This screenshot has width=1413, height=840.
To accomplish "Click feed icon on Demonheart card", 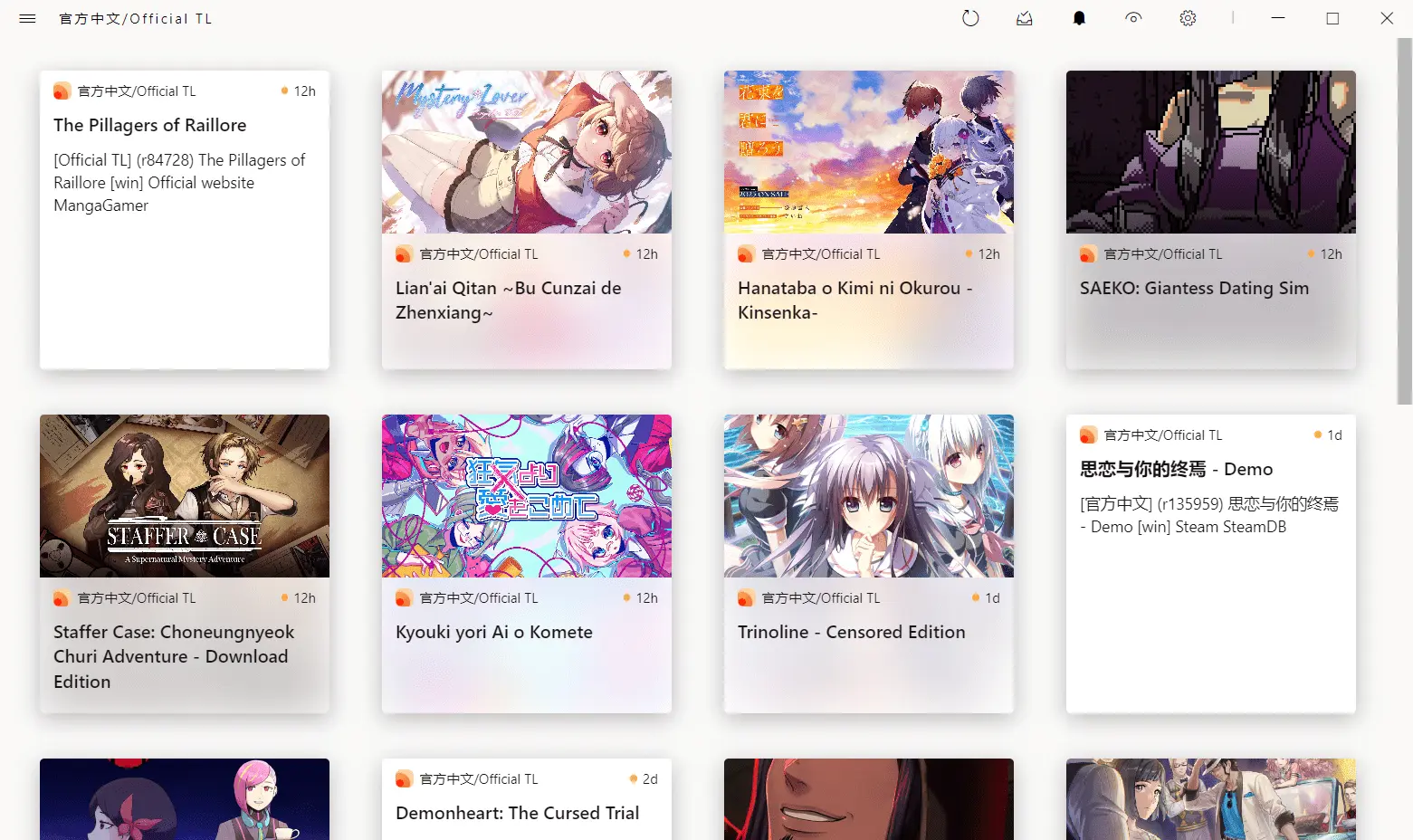I will click(404, 779).
